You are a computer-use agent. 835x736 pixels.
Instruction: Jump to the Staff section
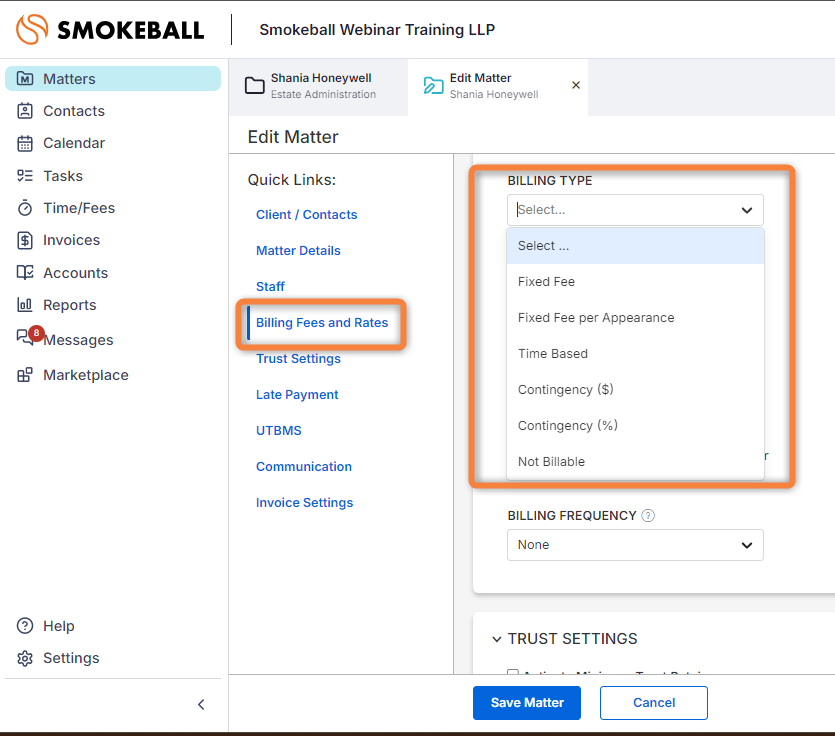click(x=271, y=287)
